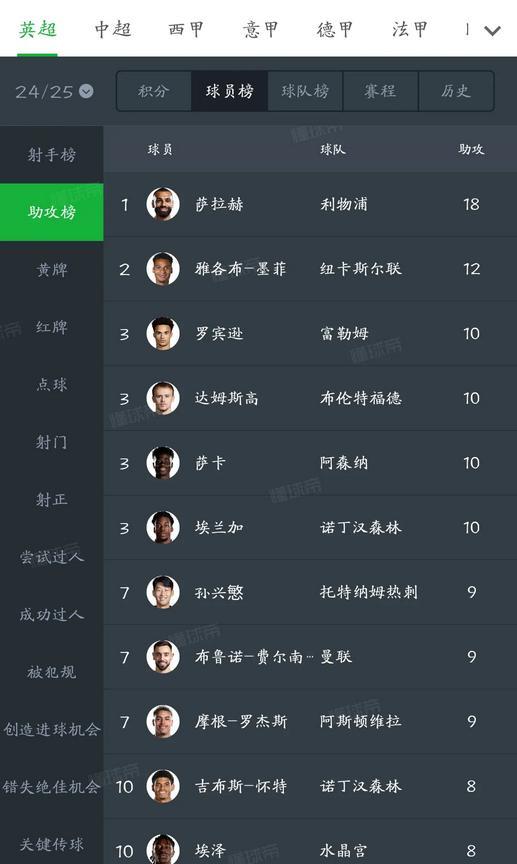
Task: Open the 历史 history tab
Action: [456, 91]
